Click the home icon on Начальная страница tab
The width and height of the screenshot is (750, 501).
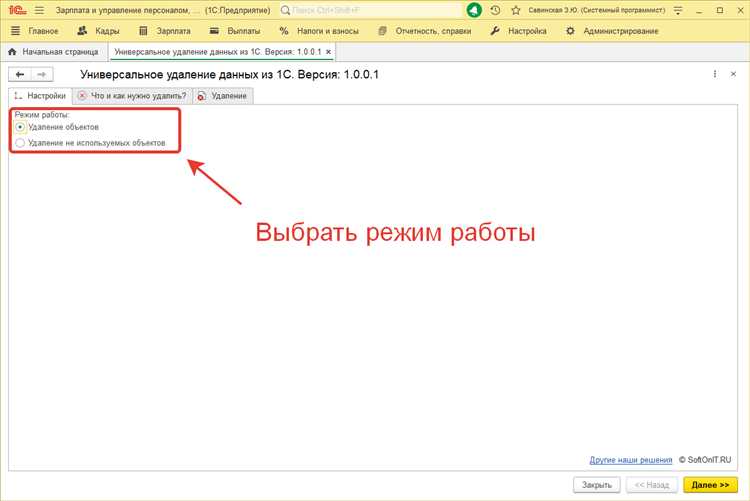tap(12, 52)
